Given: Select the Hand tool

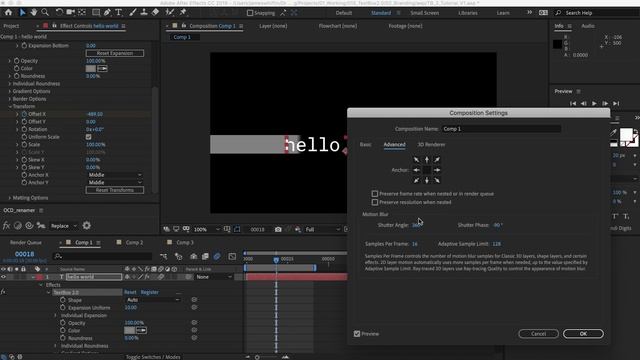Looking at the screenshot, I should click(33, 13).
